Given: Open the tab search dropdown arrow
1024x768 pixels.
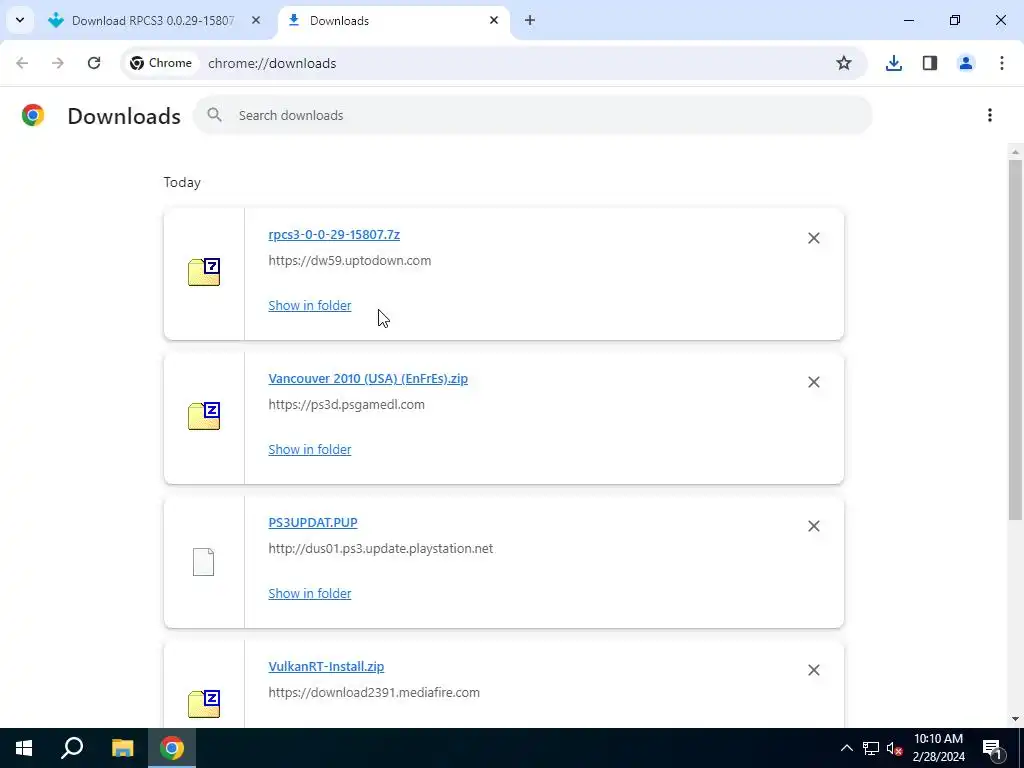Looking at the screenshot, I should pyautogui.click(x=20, y=20).
